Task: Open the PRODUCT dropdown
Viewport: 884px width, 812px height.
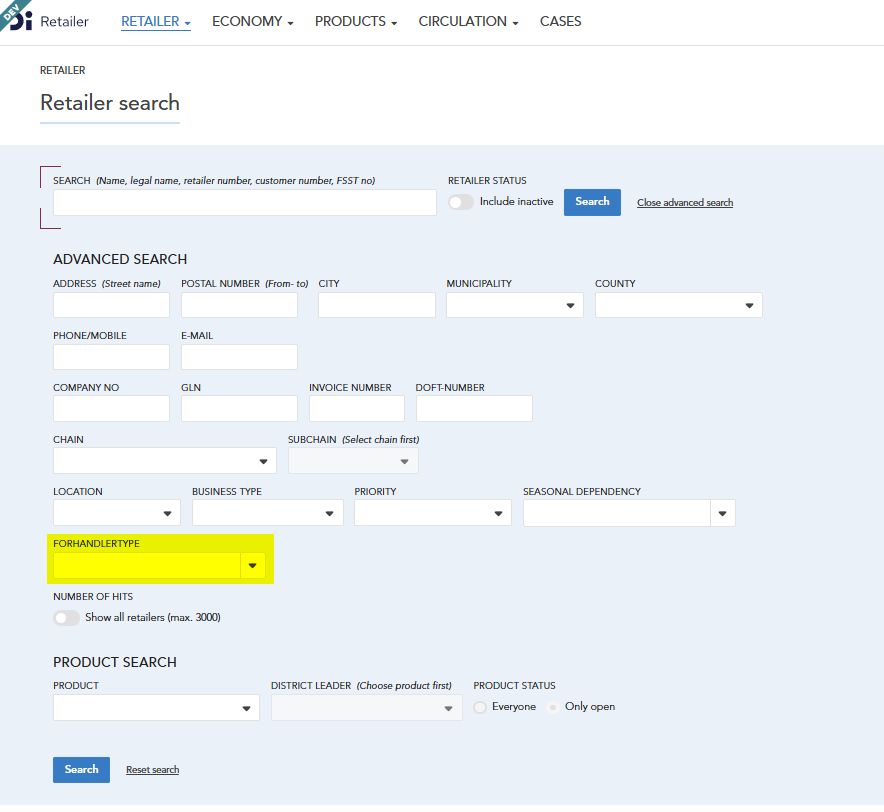Action: (x=156, y=708)
